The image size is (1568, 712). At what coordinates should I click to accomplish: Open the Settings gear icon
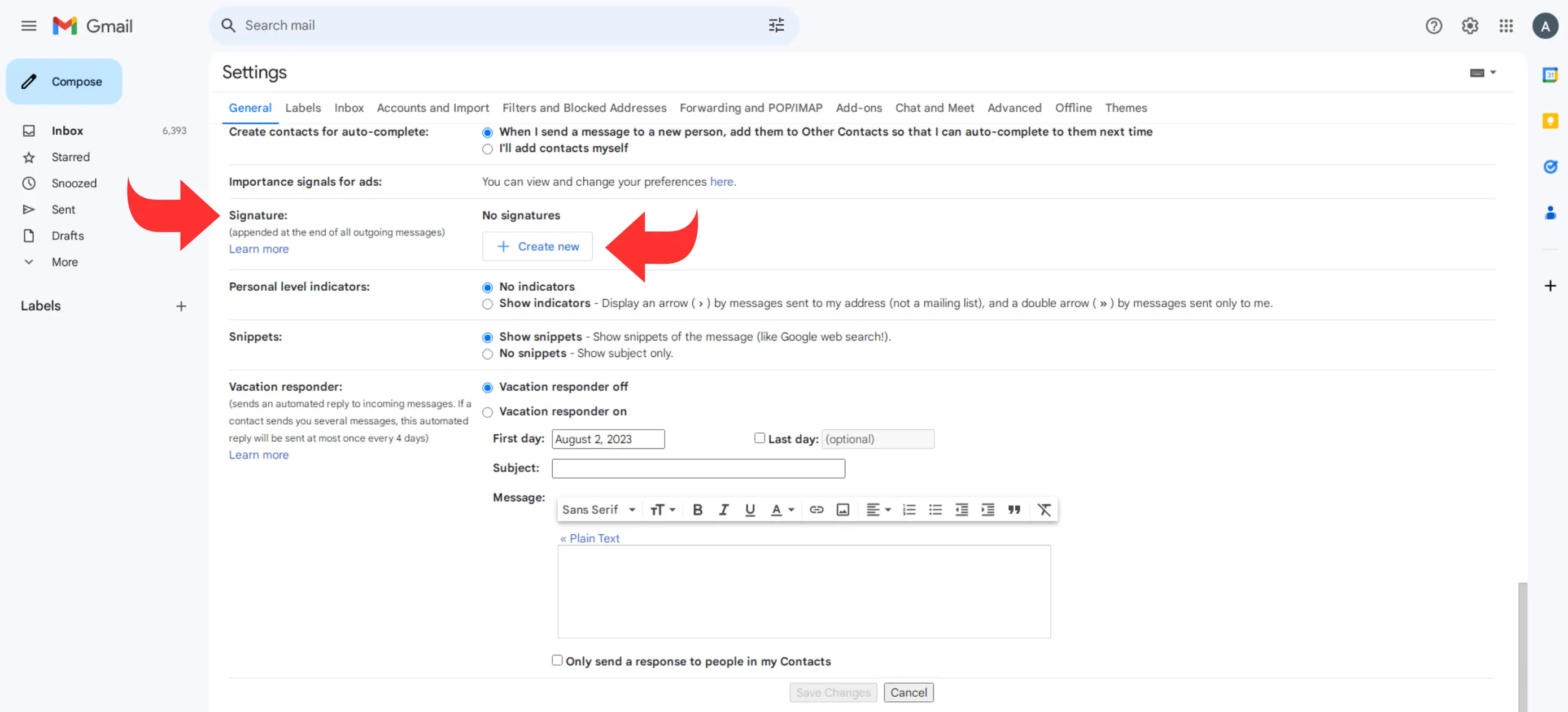click(1469, 25)
